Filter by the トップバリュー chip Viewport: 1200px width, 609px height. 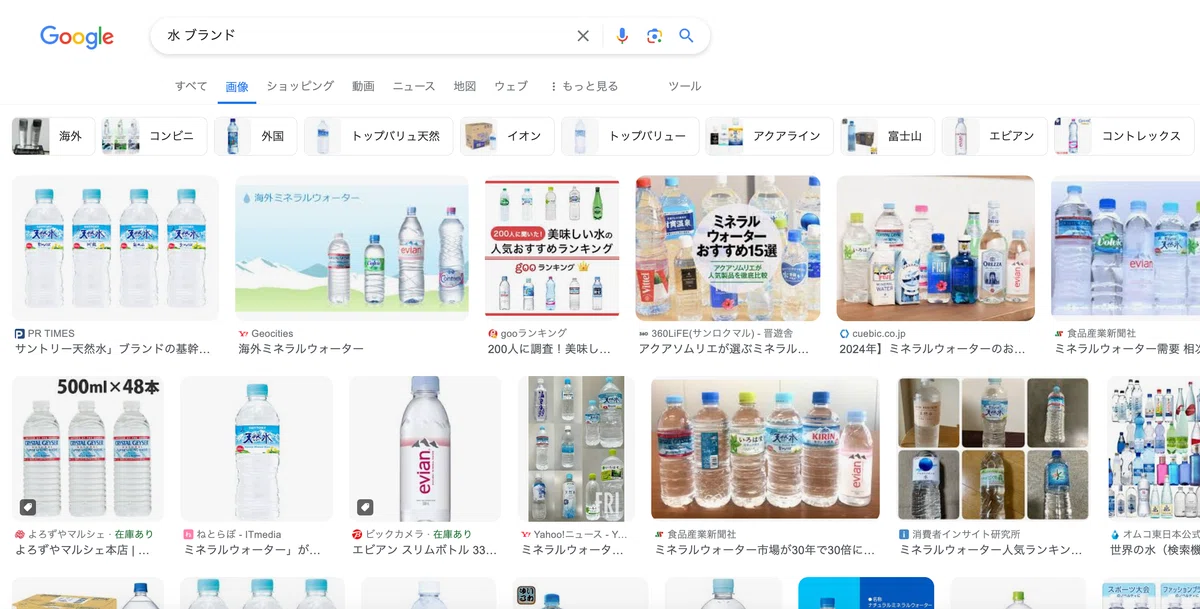click(x=630, y=136)
